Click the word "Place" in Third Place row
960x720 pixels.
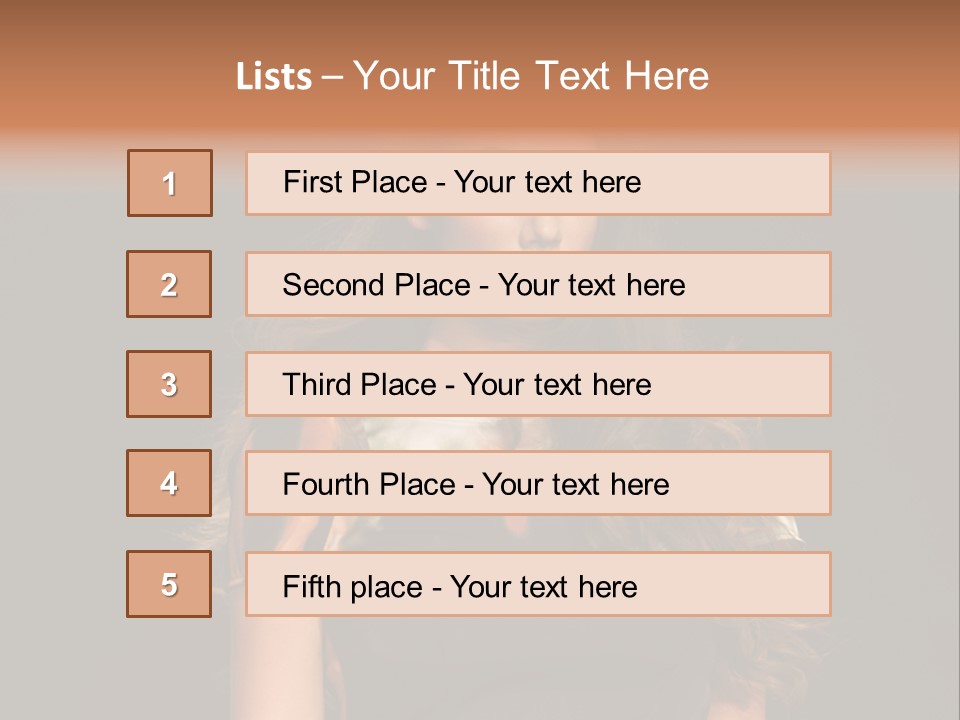tap(401, 385)
